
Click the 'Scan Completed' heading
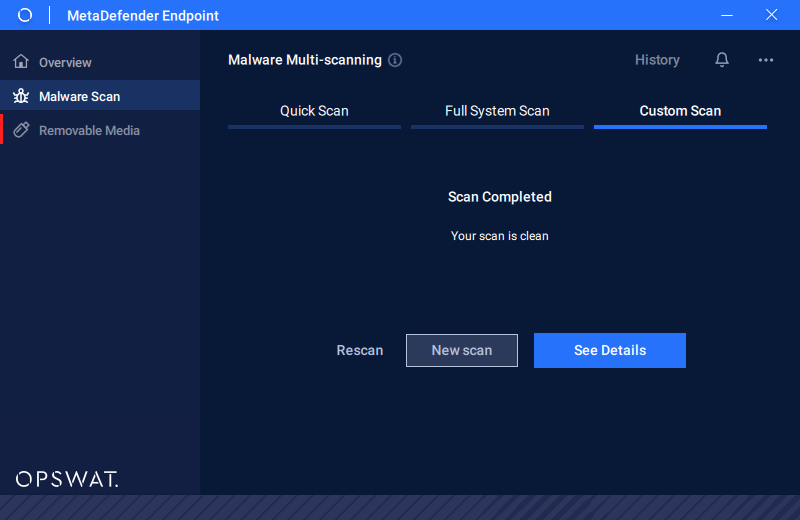[499, 197]
